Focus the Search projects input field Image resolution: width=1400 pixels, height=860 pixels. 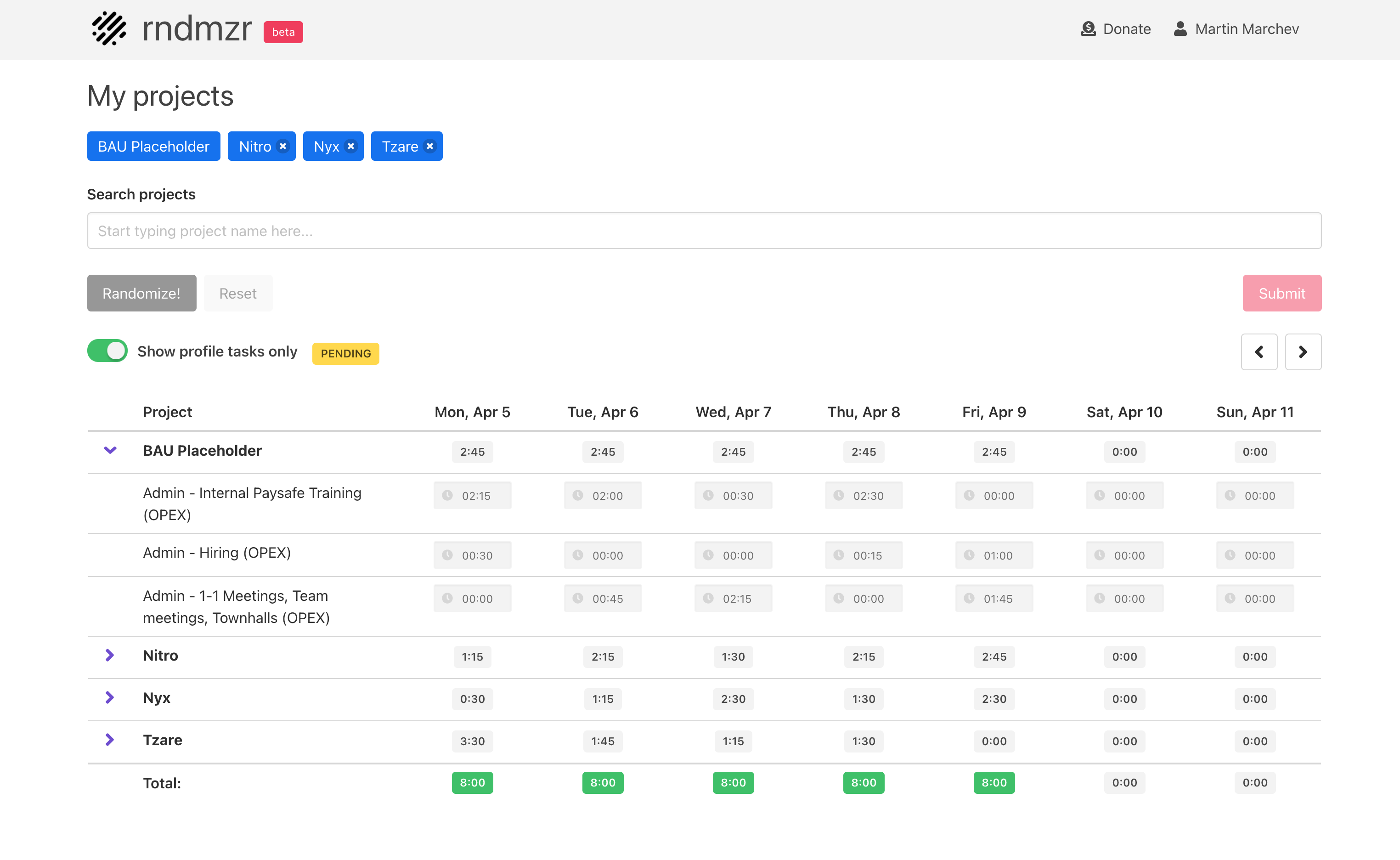(x=703, y=231)
